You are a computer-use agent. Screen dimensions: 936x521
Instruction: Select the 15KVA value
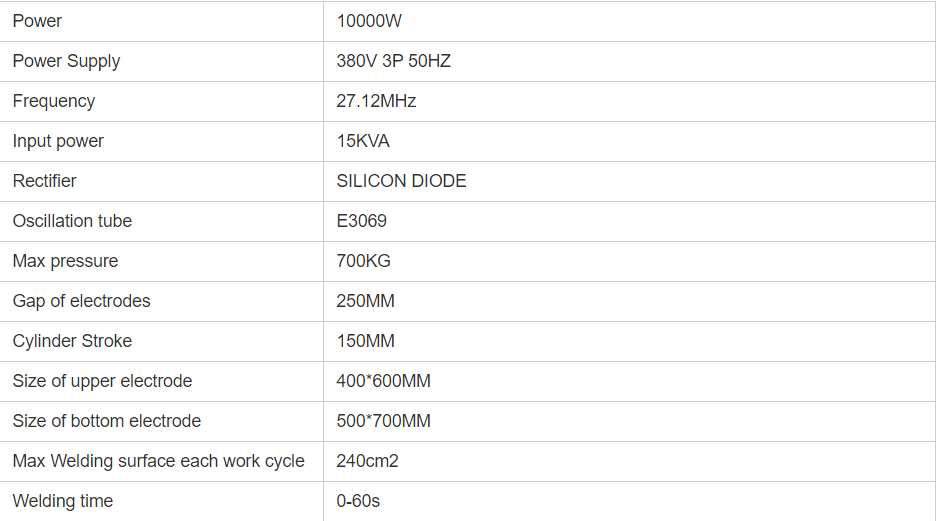[363, 141]
